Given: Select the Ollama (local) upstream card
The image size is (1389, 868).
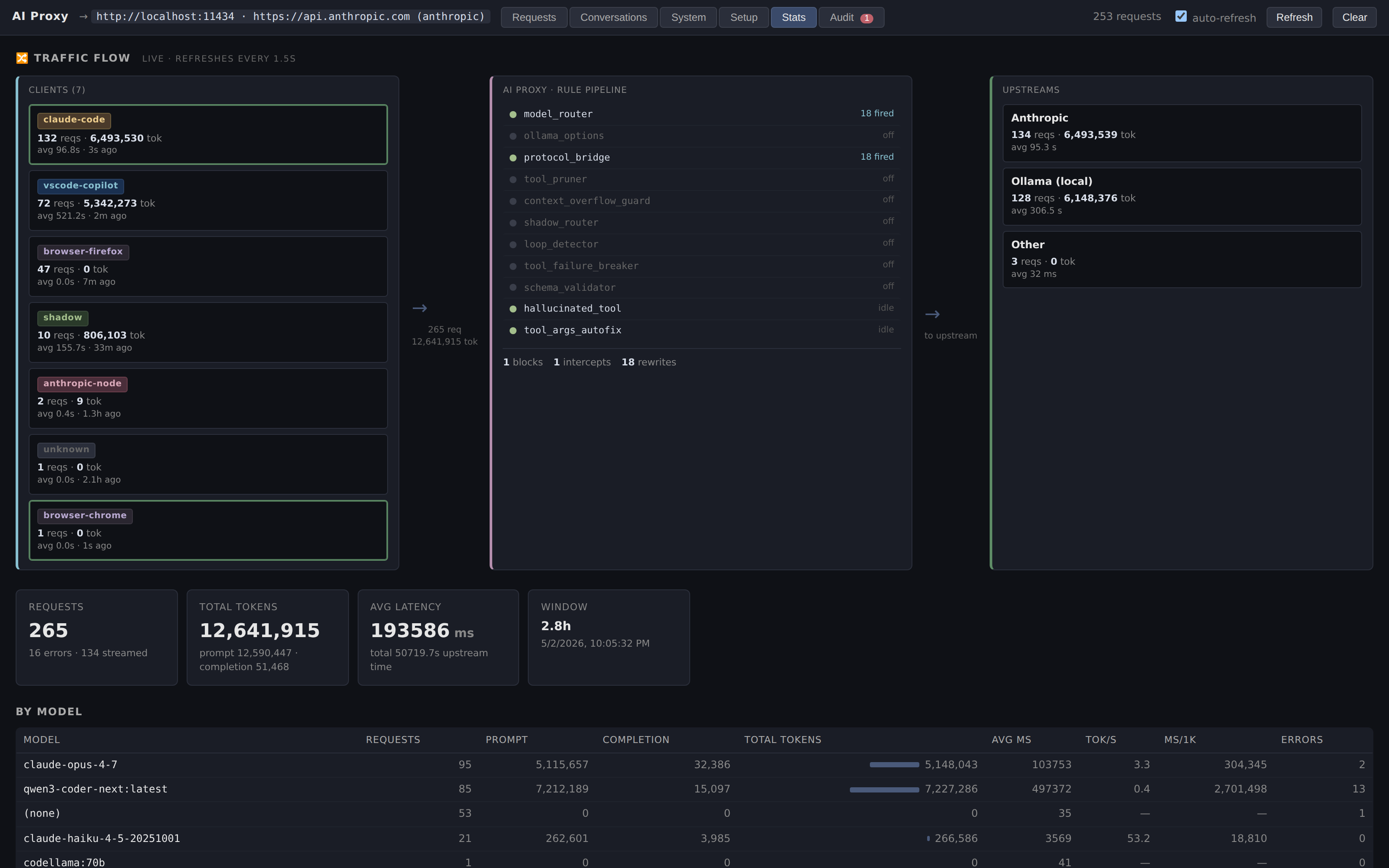Looking at the screenshot, I should (1182, 196).
